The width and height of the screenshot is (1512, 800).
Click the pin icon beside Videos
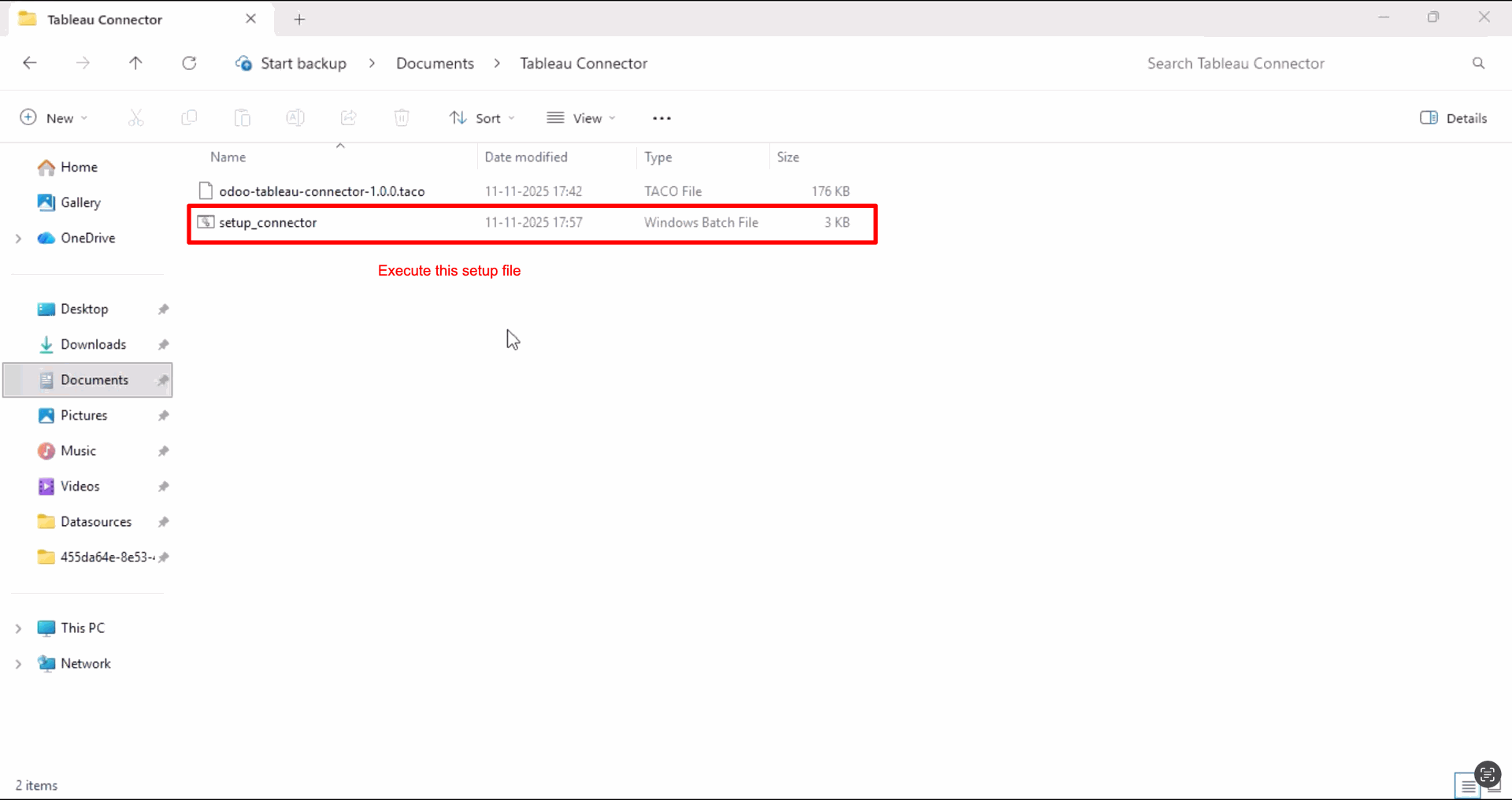pos(163,487)
